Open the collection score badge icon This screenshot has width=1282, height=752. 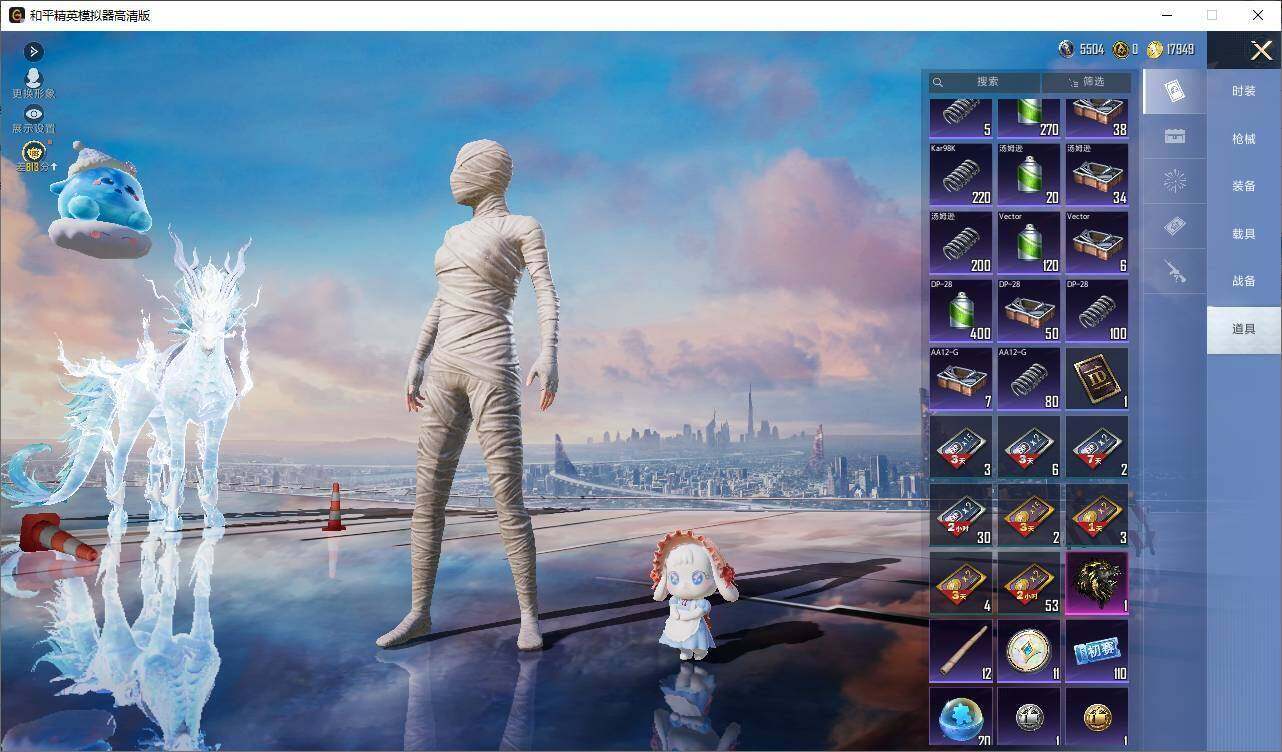[x=34, y=154]
